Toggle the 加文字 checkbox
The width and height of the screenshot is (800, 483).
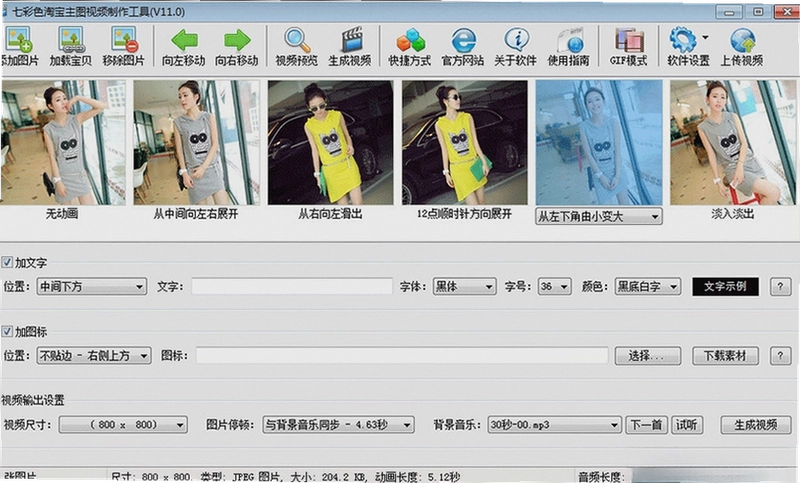pyautogui.click(x=7, y=262)
